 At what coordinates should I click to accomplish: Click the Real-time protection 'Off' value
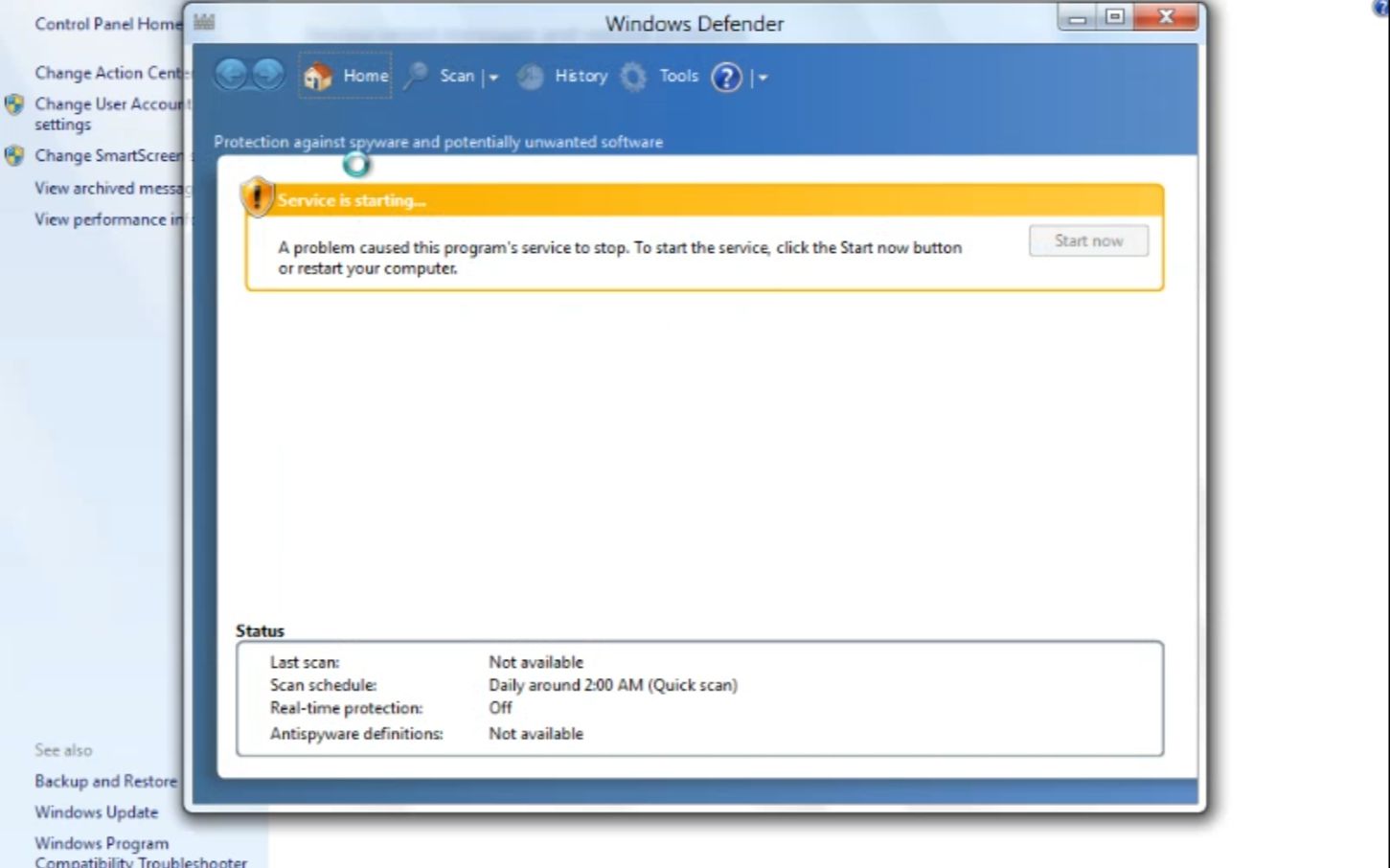(x=500, y=708)
